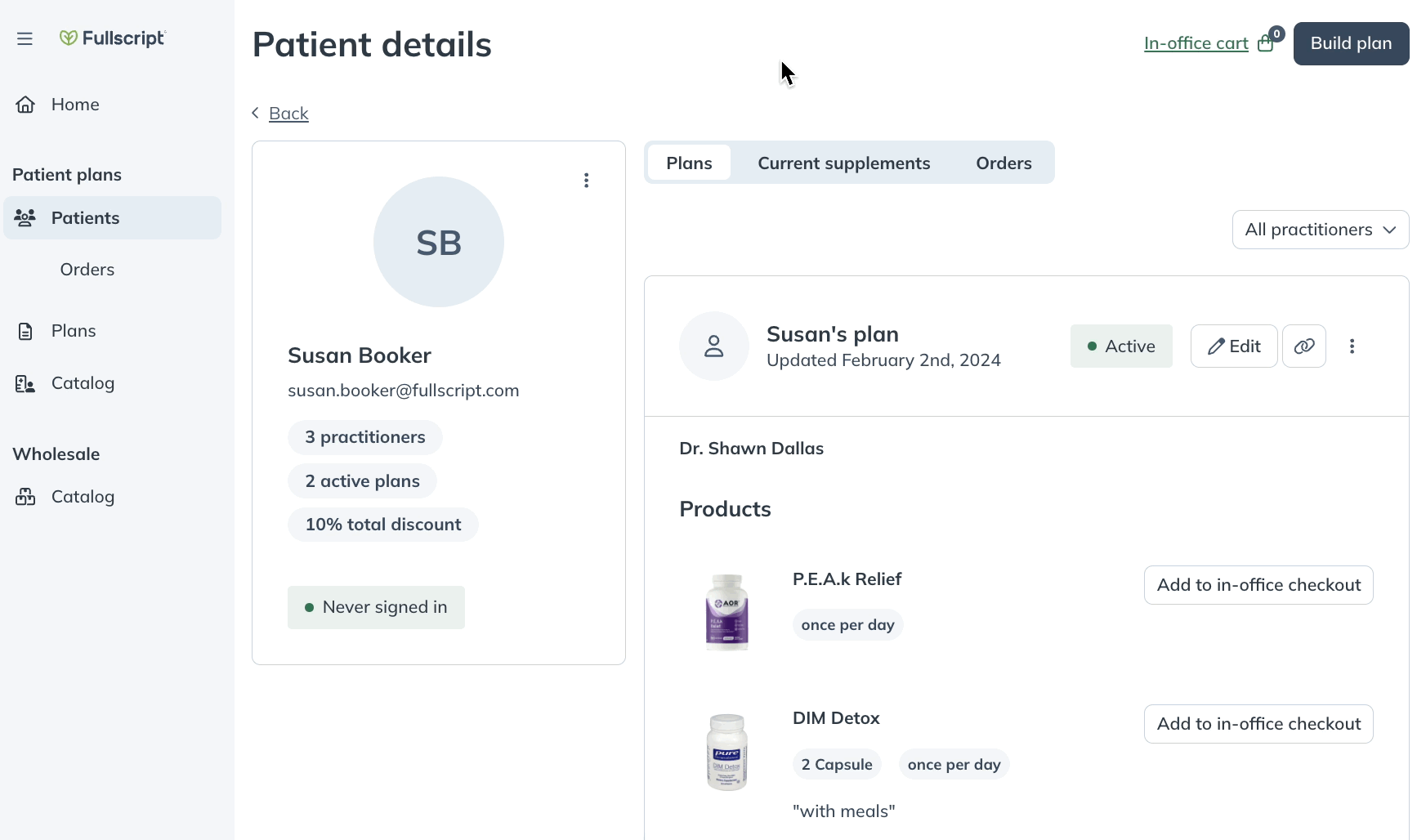The image size is (1417, 840).
Task: Click the Patient plans Catalog icon
Action: coord(25,383)
